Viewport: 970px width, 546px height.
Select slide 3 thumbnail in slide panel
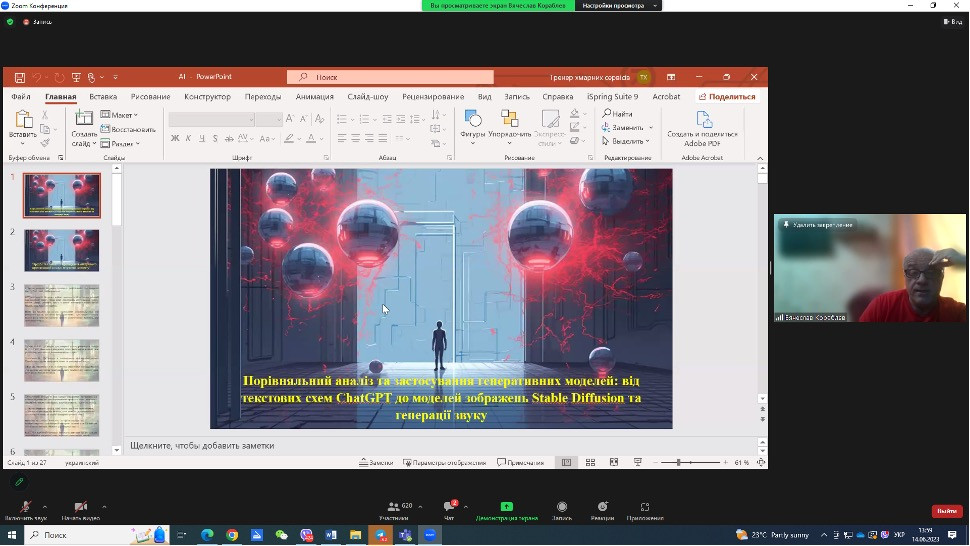[62, 305]
